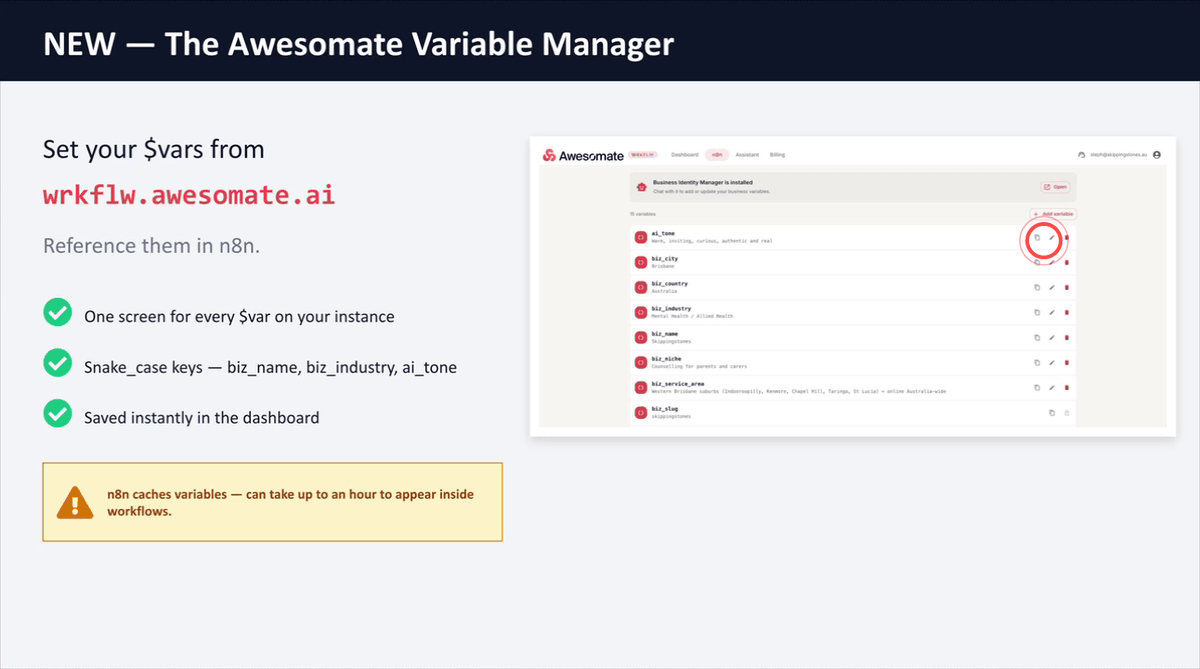The height and width of the screenshot is (669, 1200).
Task: Click the biz_service_area variable name
Action: 677,384
